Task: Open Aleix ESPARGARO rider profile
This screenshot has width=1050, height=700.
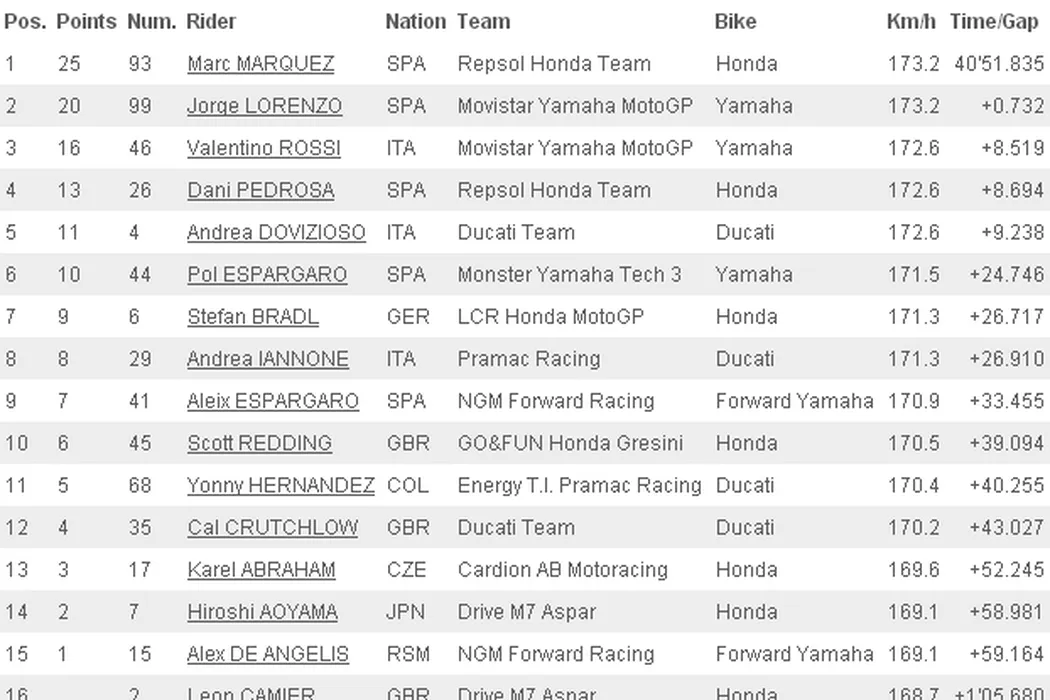Action: [x=272, y=401]
